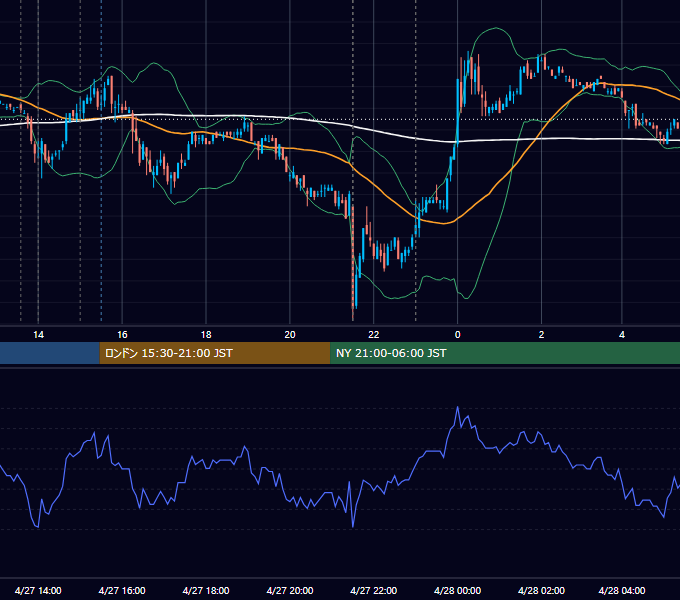Click the '4/28 04:00' indicator axis label

(622, 590)
